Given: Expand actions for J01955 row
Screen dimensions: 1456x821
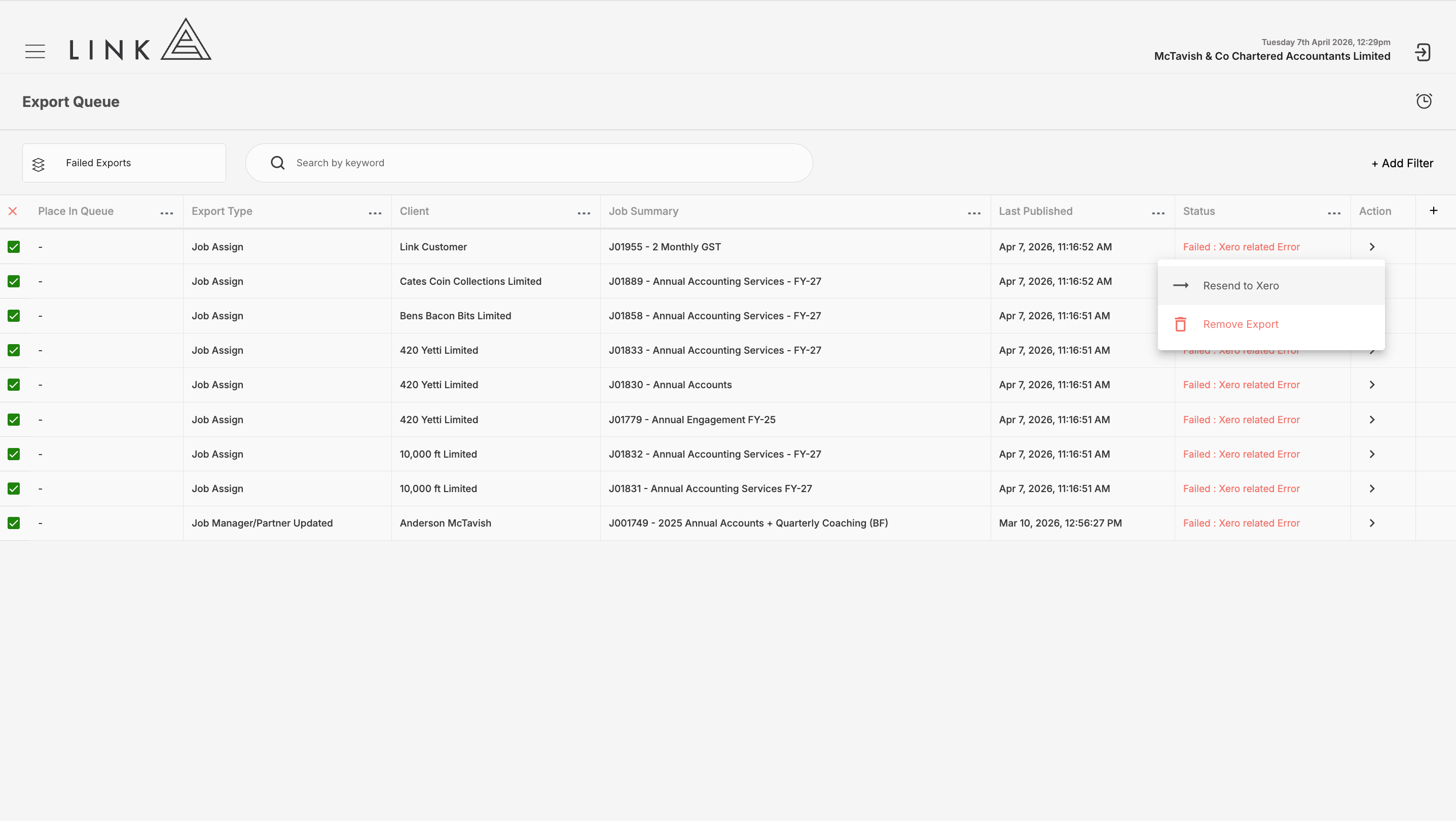Looking at the screenshot, I should [1372, 247].
